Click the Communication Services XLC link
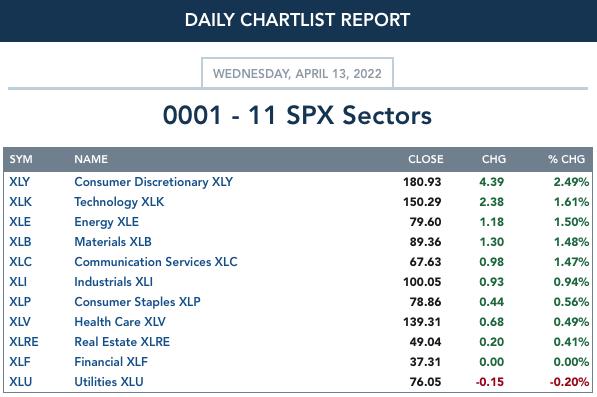 [156, 261]
